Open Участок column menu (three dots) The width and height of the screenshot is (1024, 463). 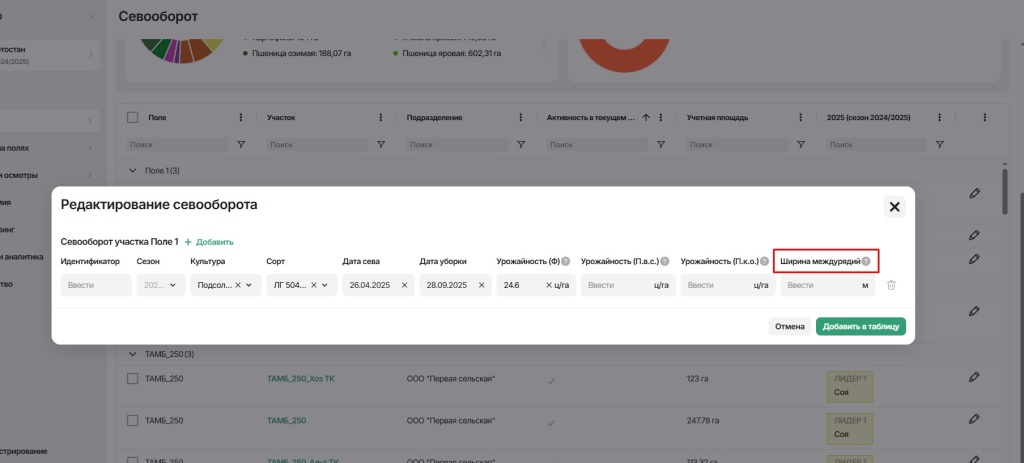tap(381, 118)
